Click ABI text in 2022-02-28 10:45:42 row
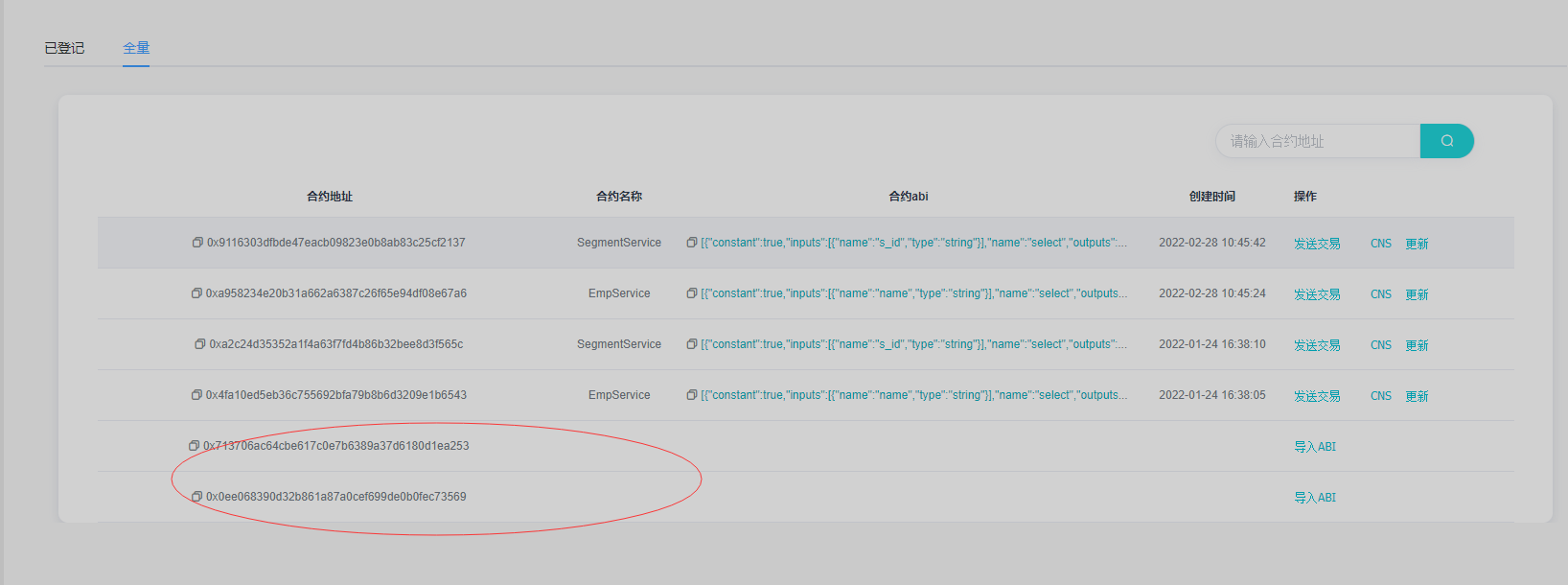Viewport: 1568px width, 585px height. (914, 243)
